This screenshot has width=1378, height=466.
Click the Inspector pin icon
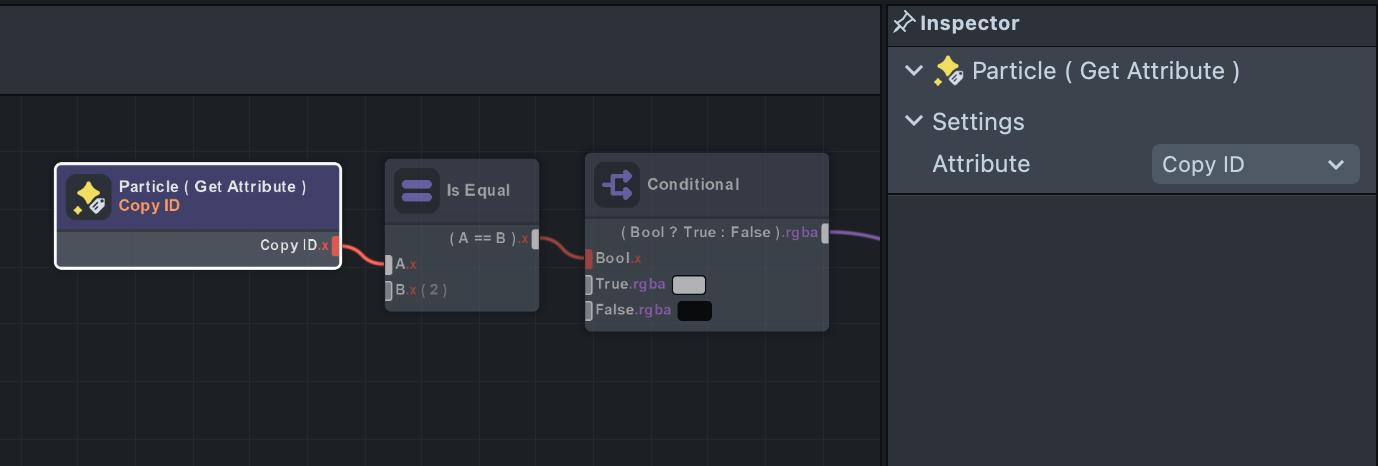(904, 23)
